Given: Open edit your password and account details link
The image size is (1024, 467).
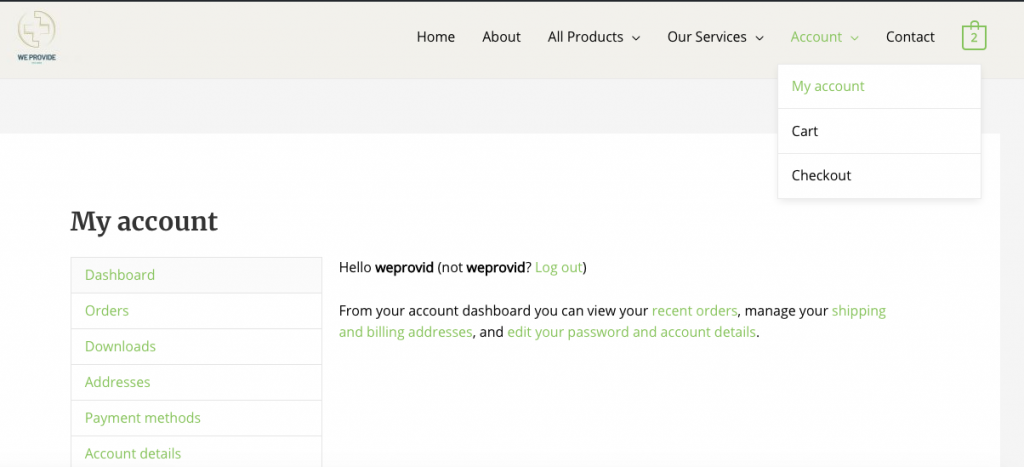Looking at the screenshot, I should [632, 332].
